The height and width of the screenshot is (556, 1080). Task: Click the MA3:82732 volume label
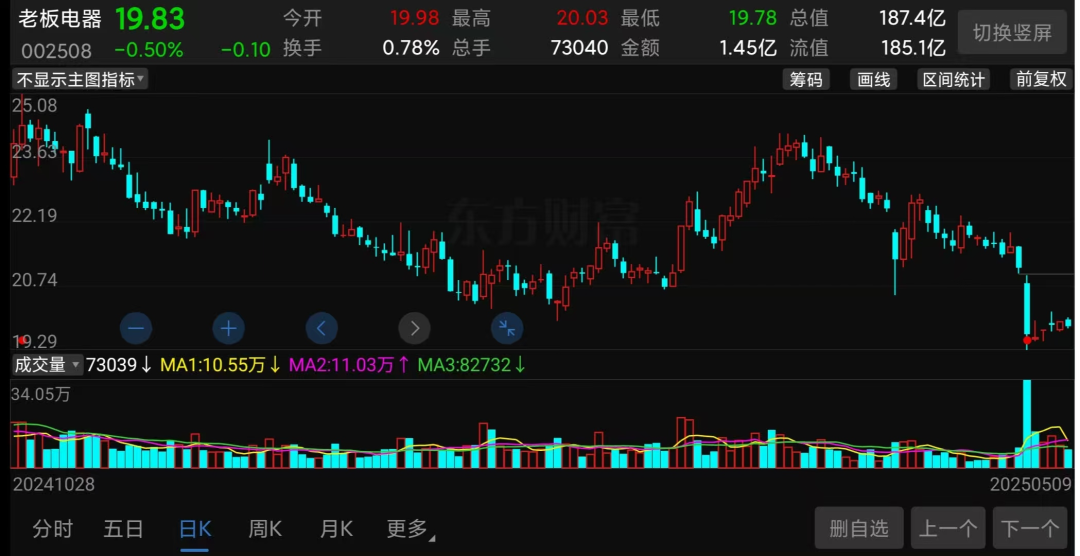pos(464,364)
